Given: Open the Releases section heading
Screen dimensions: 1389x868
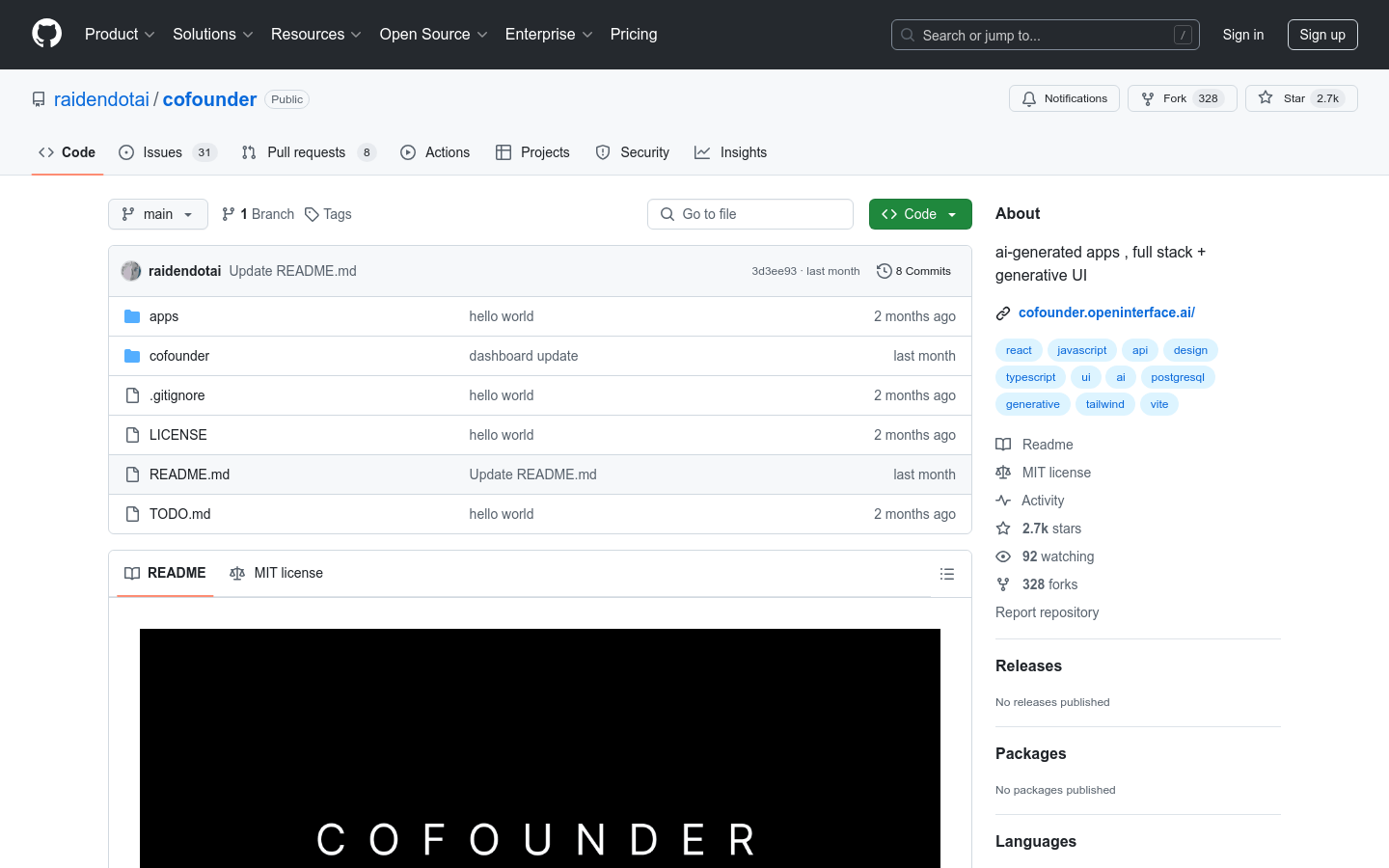Looking at the screenshot, I should point(1028,665).
